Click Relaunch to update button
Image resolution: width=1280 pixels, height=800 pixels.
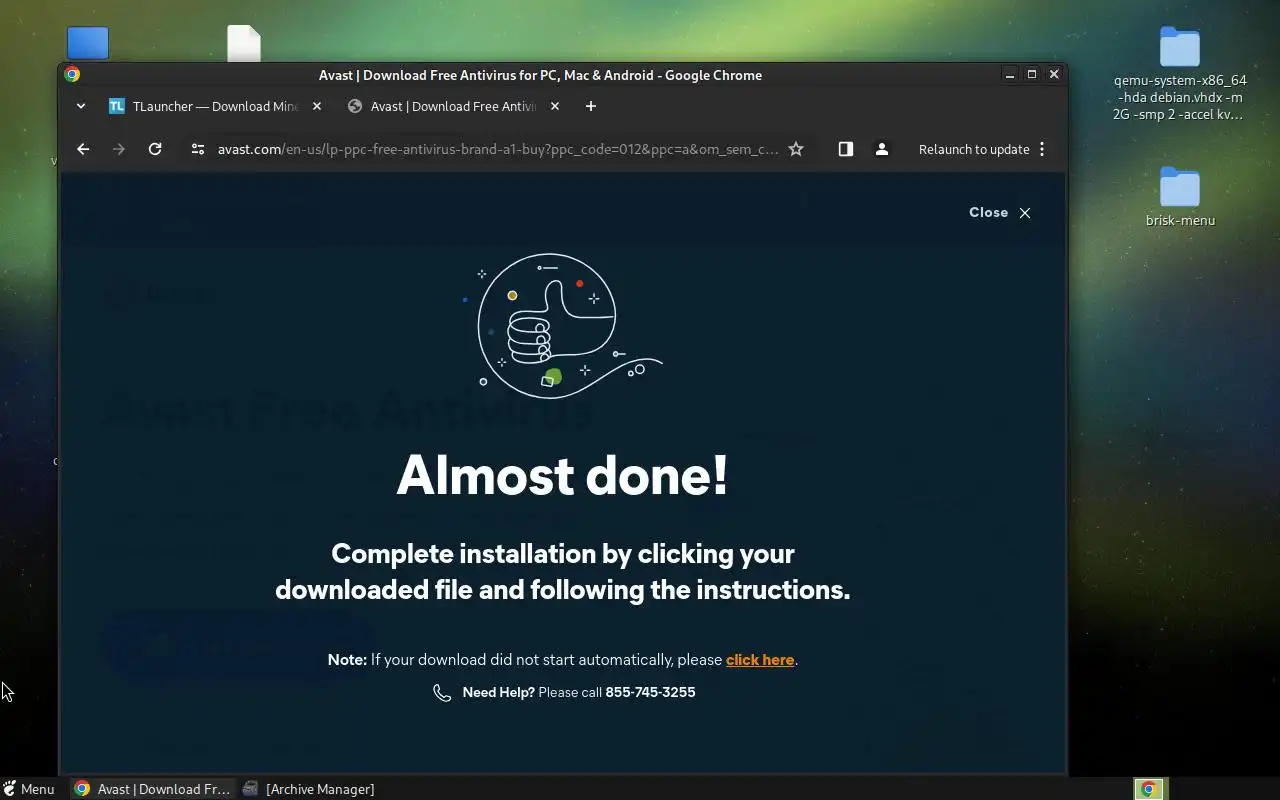click(x=974, y=149)
